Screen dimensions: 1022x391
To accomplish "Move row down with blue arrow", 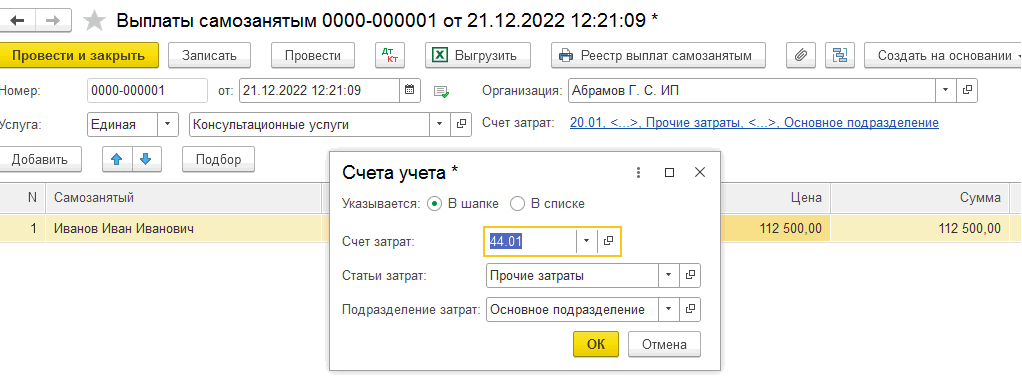I will click(x=146, y=159).
